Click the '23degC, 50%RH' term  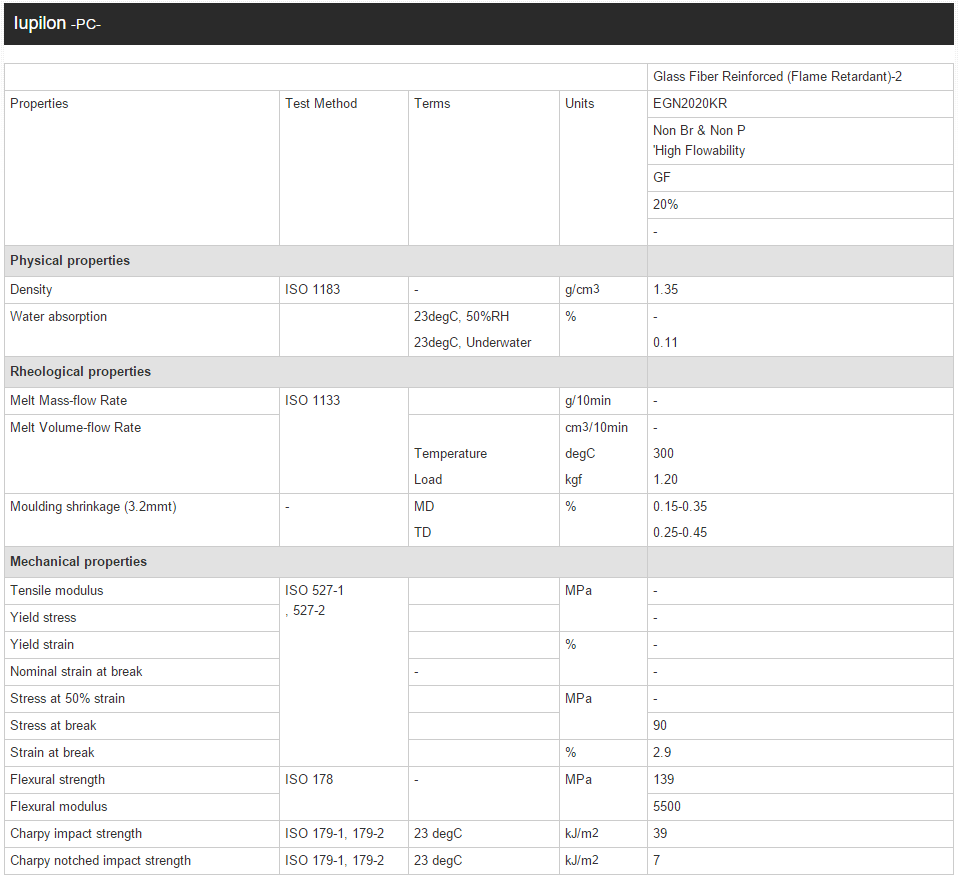461,316
